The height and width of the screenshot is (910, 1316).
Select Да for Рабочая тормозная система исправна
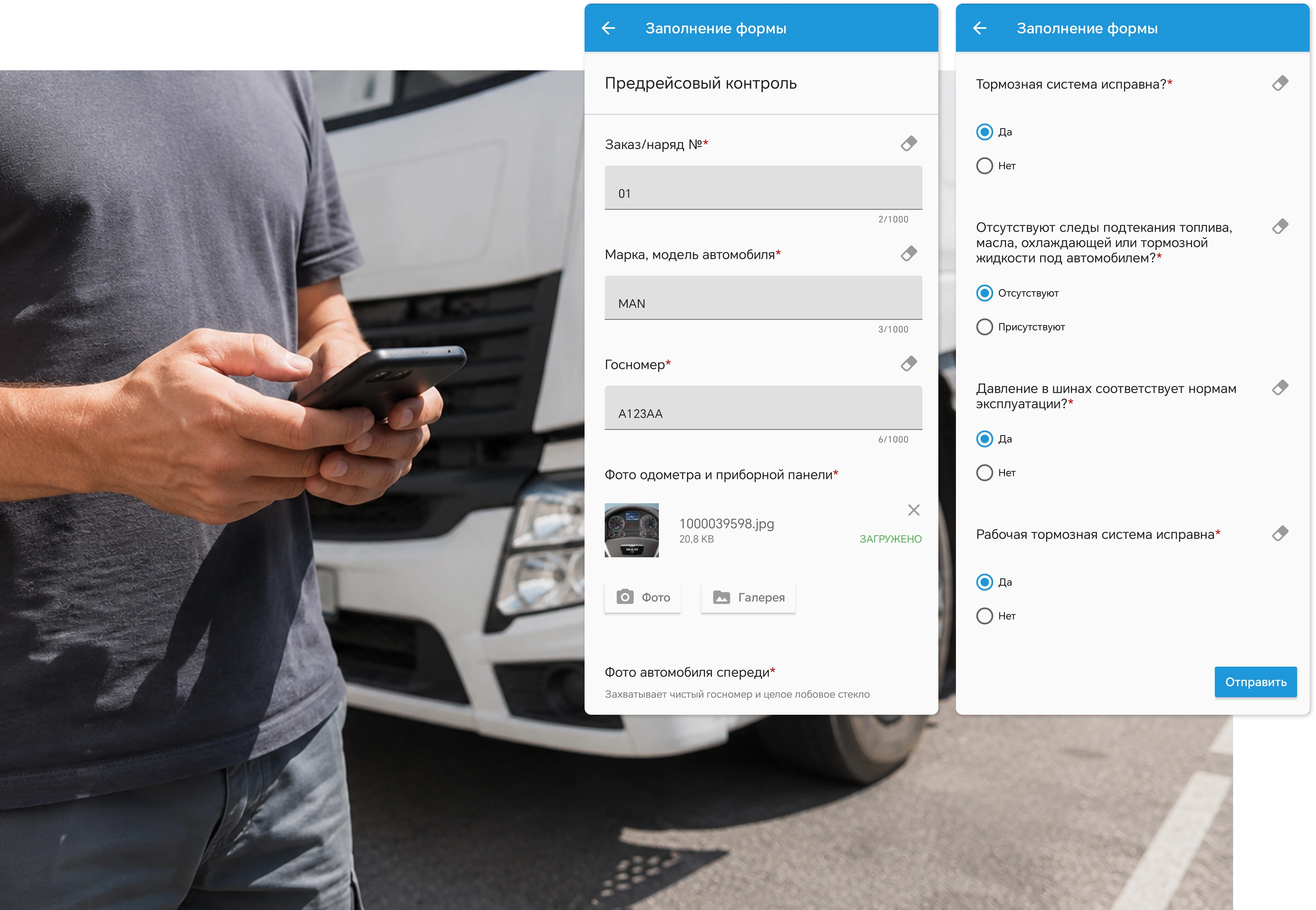click(985, 582)
